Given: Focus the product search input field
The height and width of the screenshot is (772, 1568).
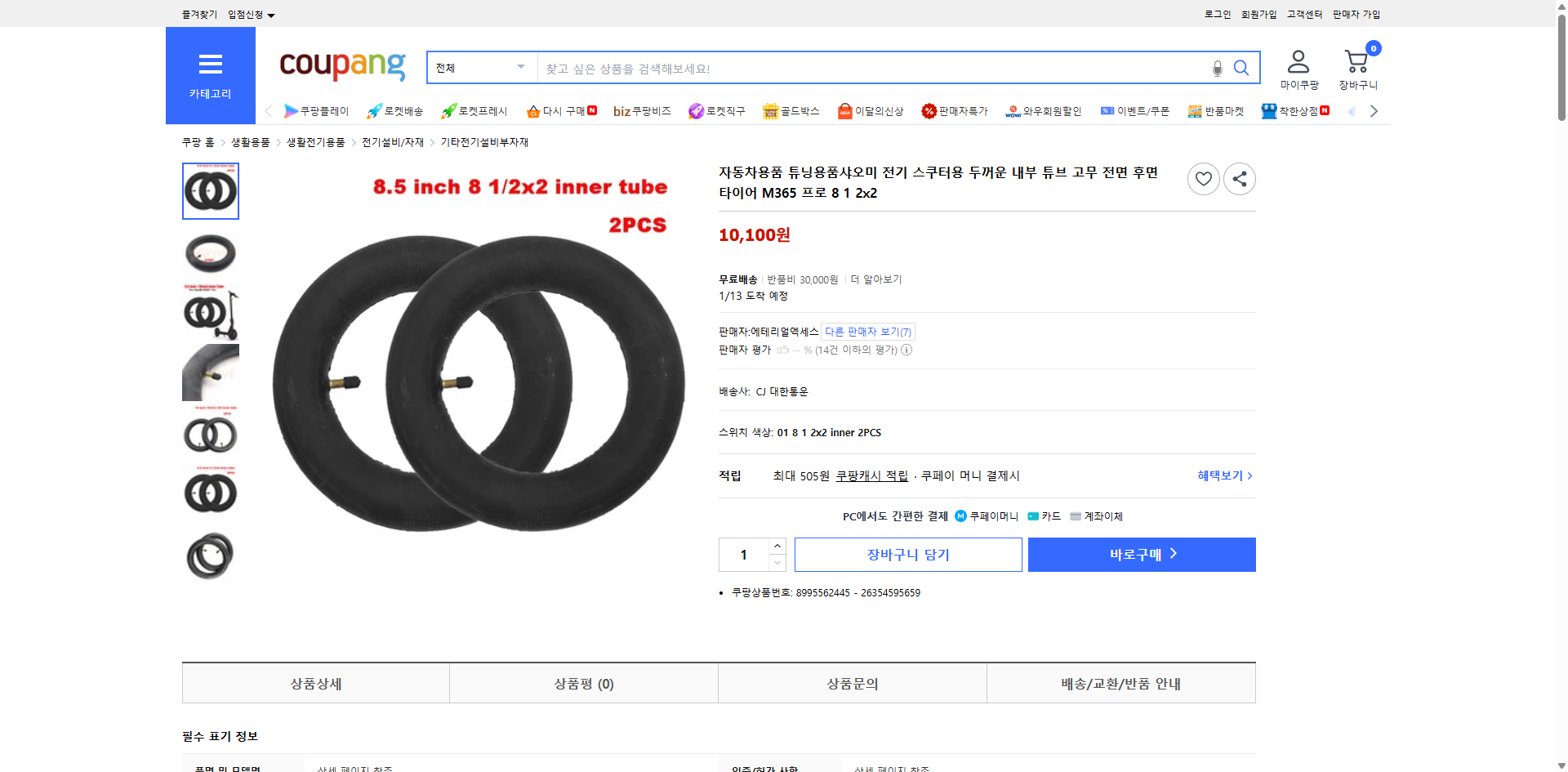Looking at the screenshot, I should (x=874, y=68).
